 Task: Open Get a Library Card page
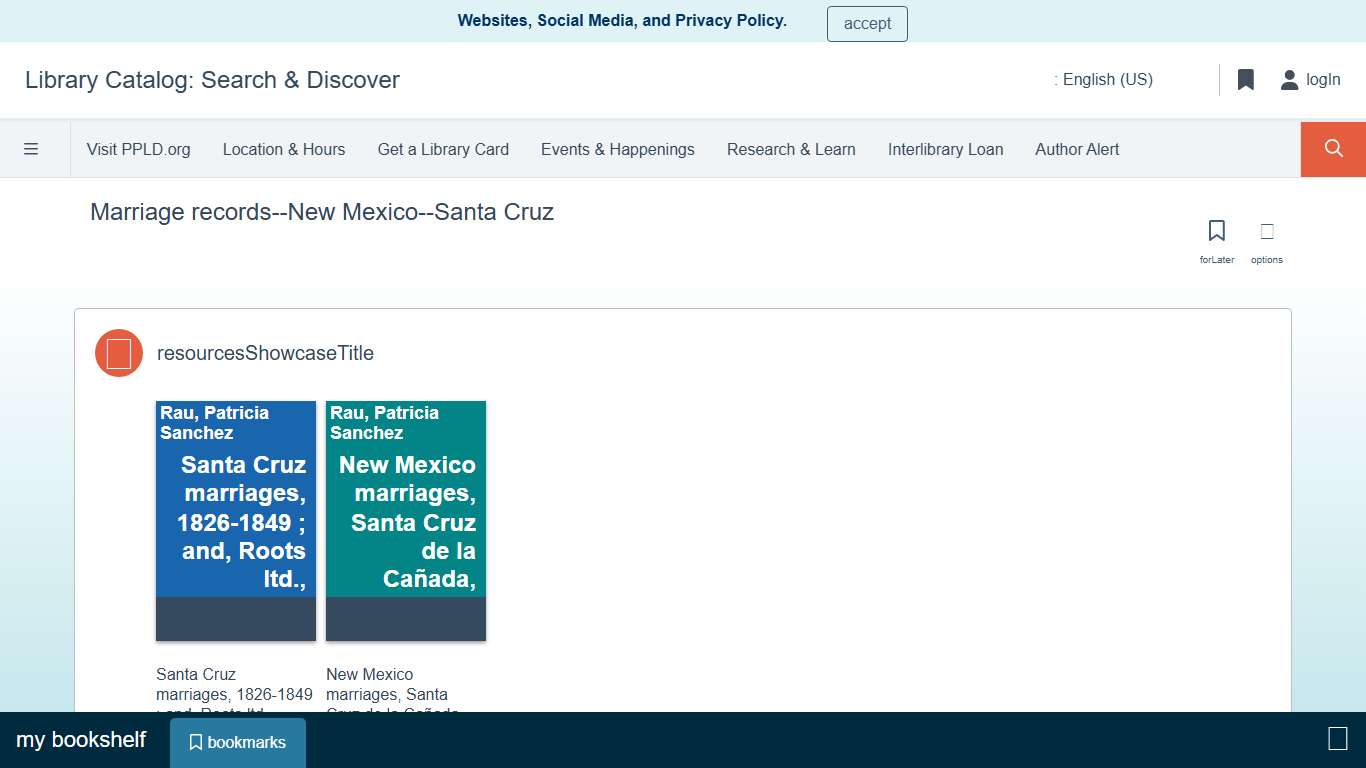tap(443, 148)
